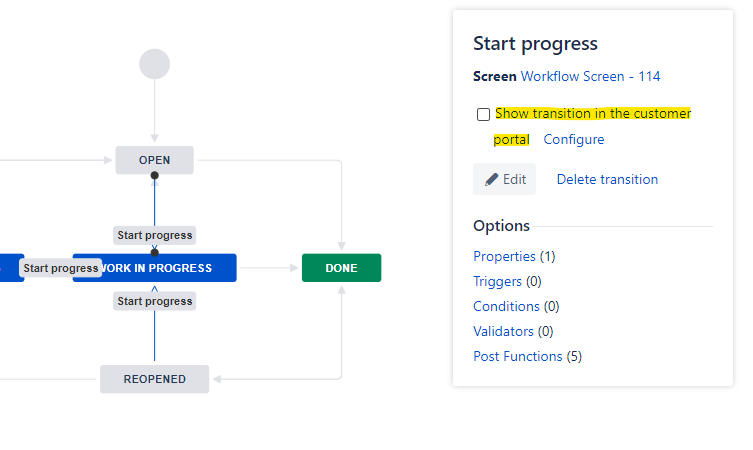Open the Properties (1) option
753x450 pixels.
504,256
